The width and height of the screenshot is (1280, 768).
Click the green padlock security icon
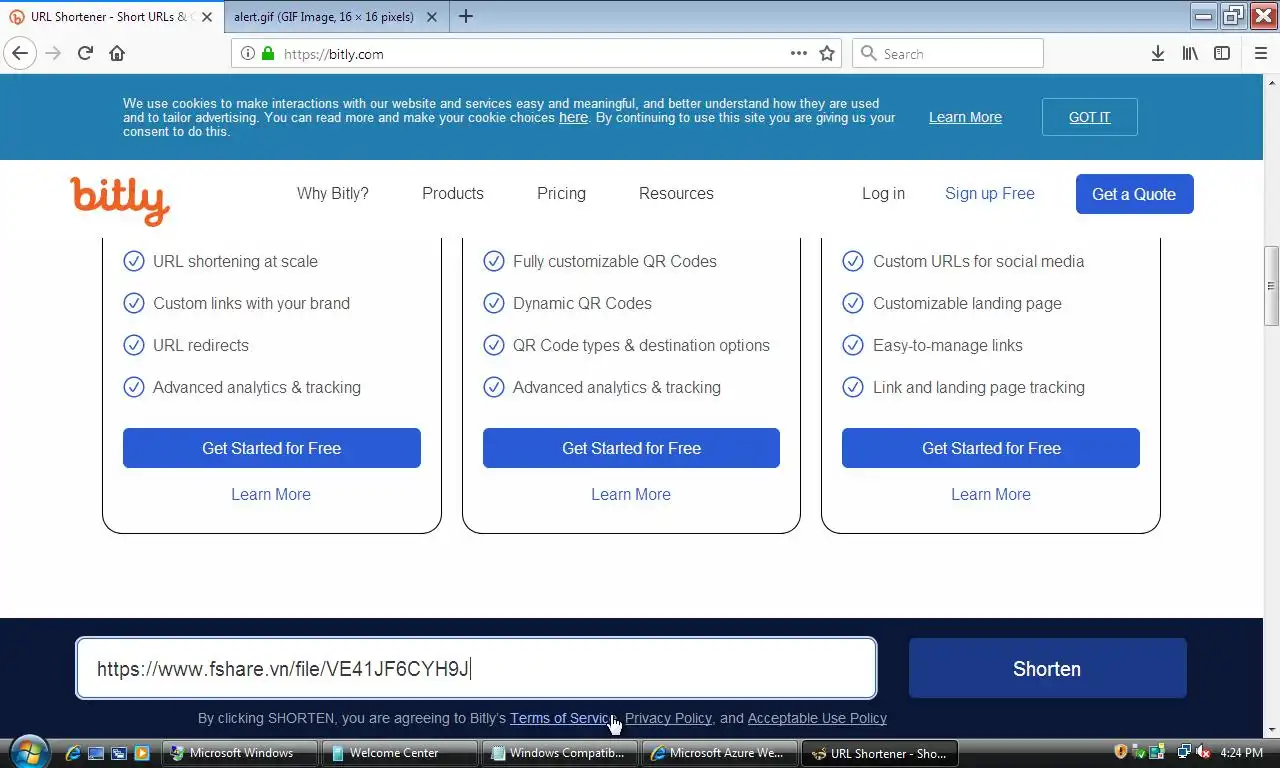pyautogui.click(x=267, y=54)
